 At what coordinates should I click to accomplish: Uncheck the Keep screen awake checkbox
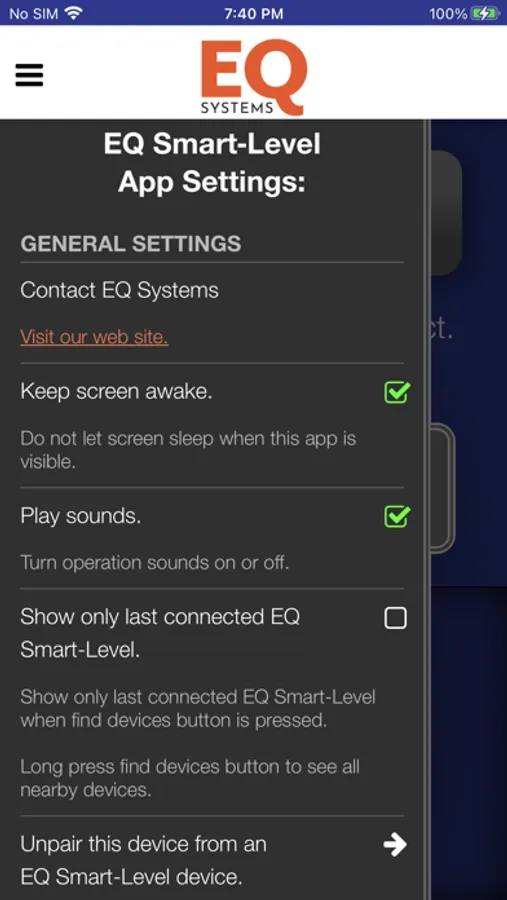[396, 393]
